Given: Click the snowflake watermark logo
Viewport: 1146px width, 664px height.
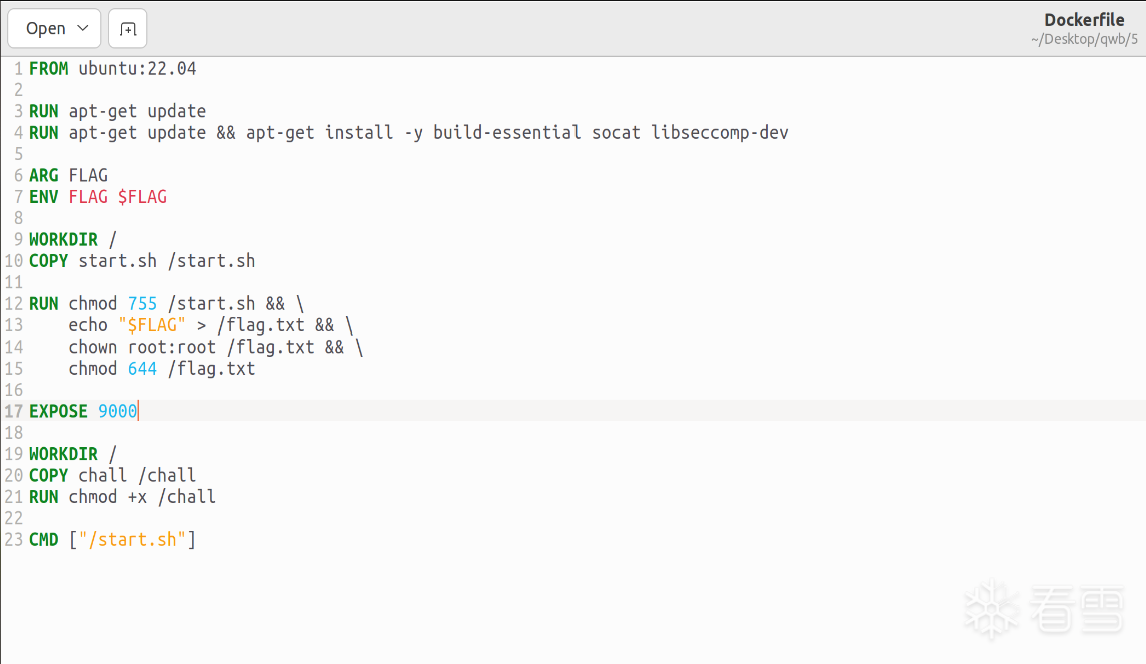Looking at the screenshot, I should click(x=991, y=608).
